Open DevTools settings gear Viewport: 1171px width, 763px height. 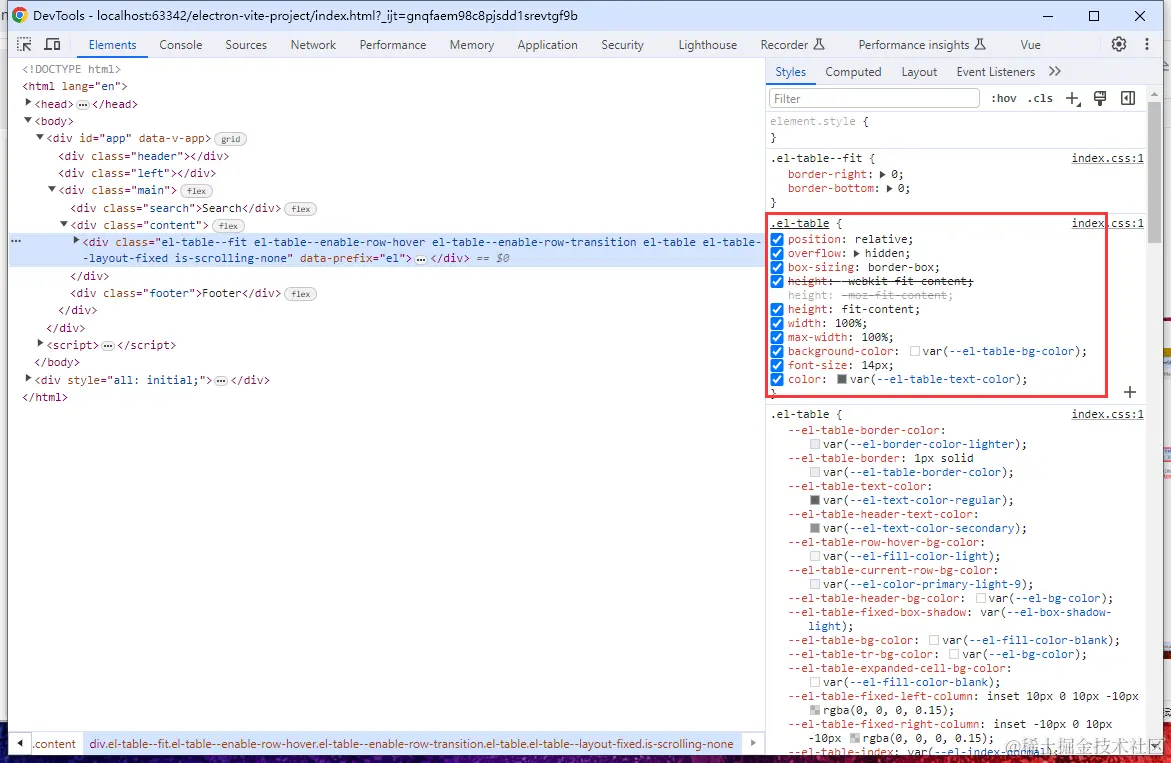(x=1118, y=44)
